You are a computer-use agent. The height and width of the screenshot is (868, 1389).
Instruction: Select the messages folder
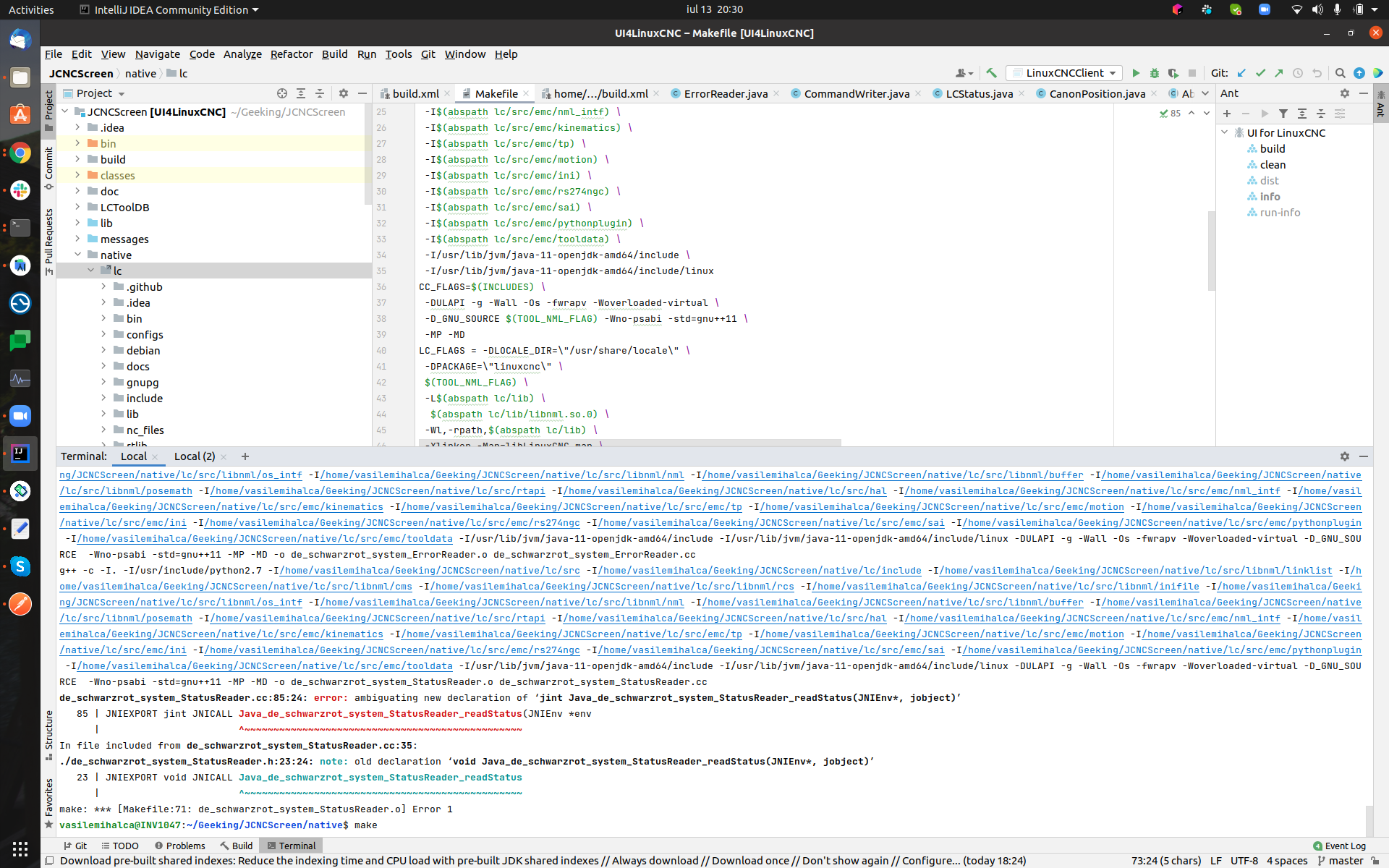(124, 239)
